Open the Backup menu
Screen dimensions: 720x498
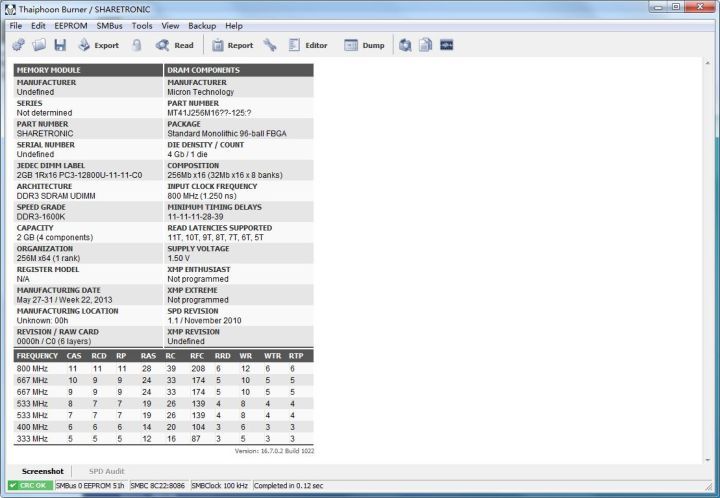point(202,26)
